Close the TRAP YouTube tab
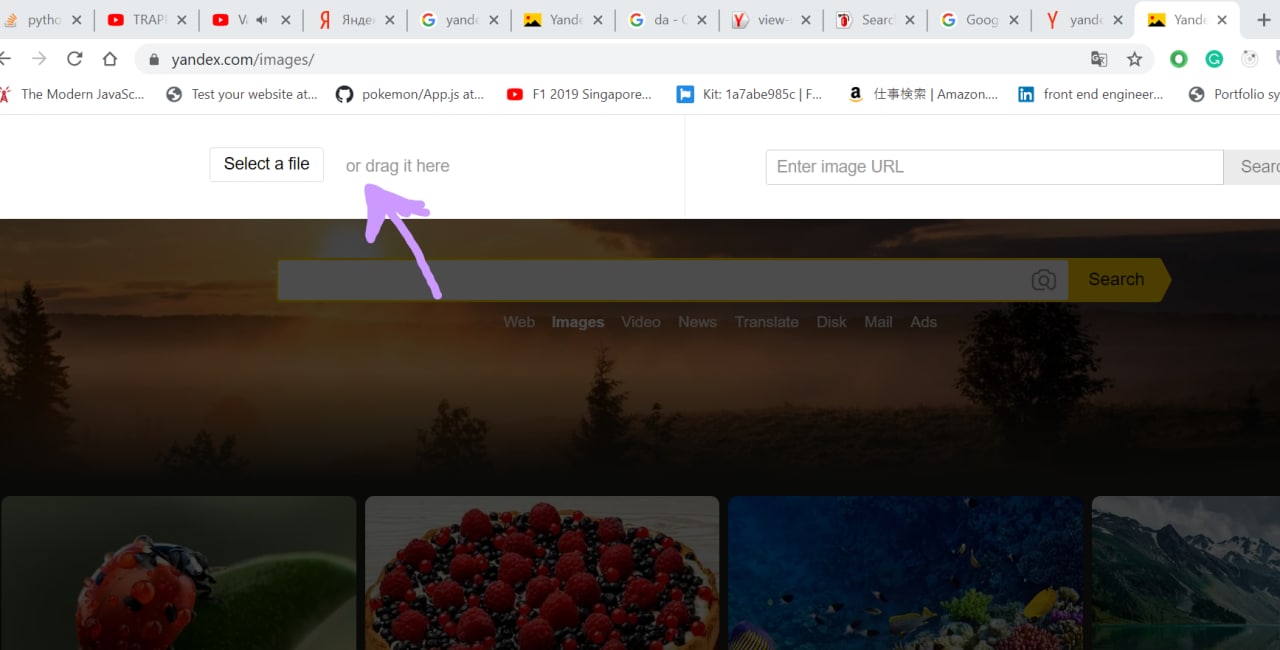This screenshot has width=1280, height=650. (x=181, y=20)
